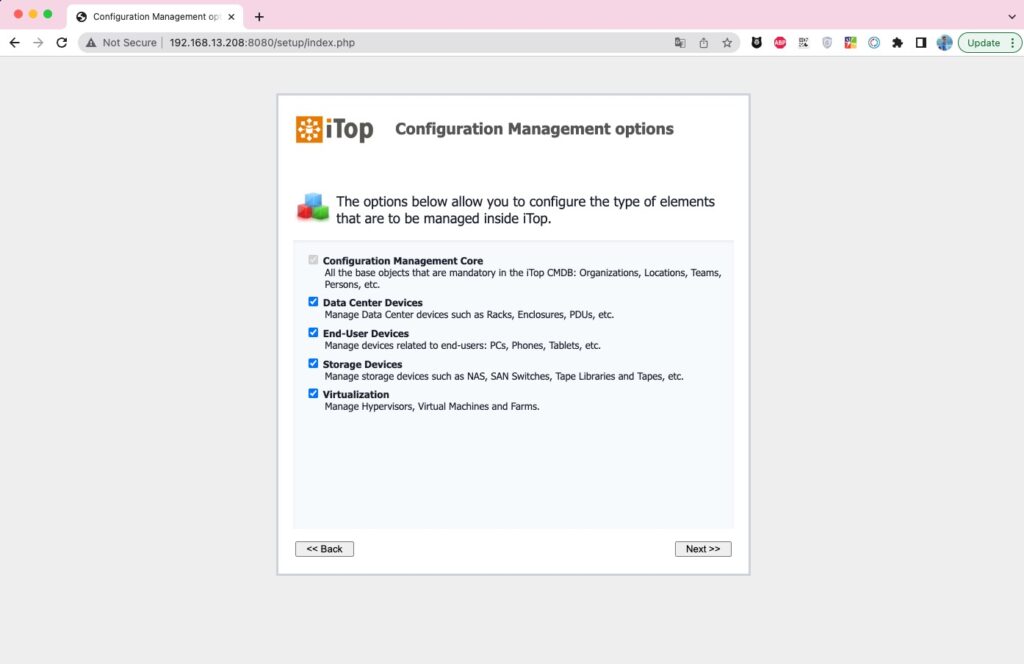Viewport: 1024px width, 664px height.
Task: Click the End-User Devices label
Action: 366,333
